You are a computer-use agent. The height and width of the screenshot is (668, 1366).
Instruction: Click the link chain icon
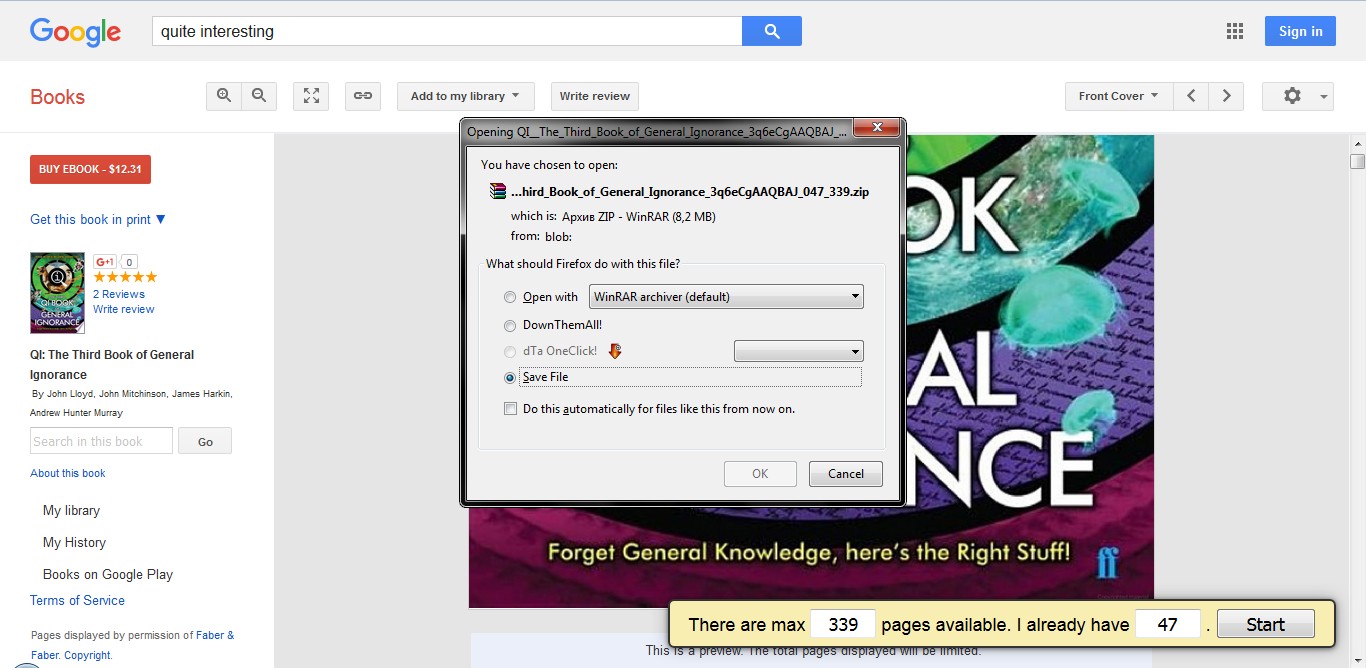363,96
